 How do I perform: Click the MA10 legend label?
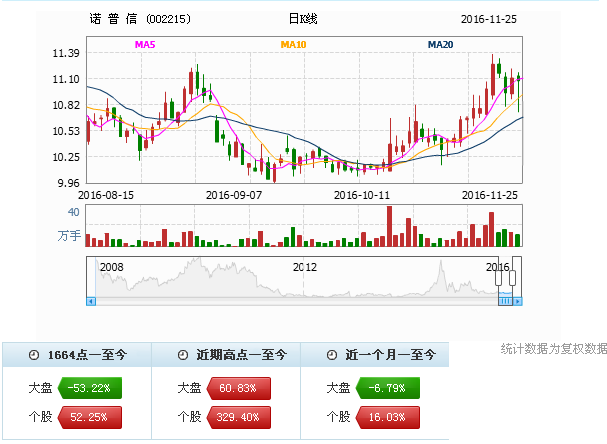point(293,45)
